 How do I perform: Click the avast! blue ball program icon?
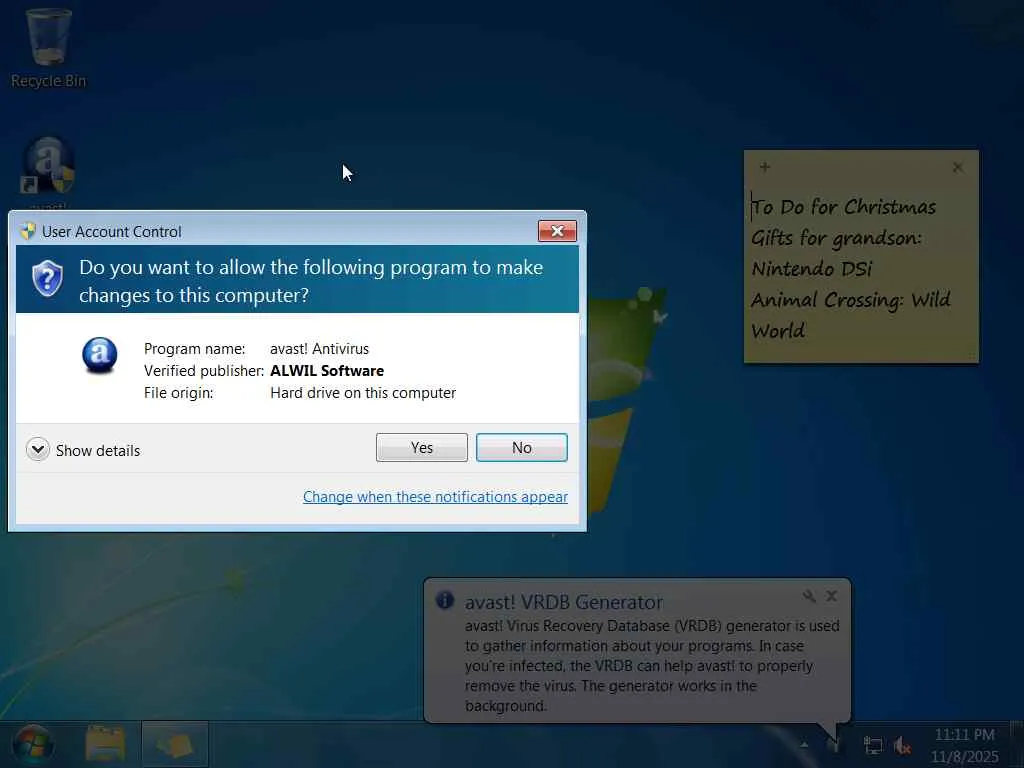[x=100, y=355]
